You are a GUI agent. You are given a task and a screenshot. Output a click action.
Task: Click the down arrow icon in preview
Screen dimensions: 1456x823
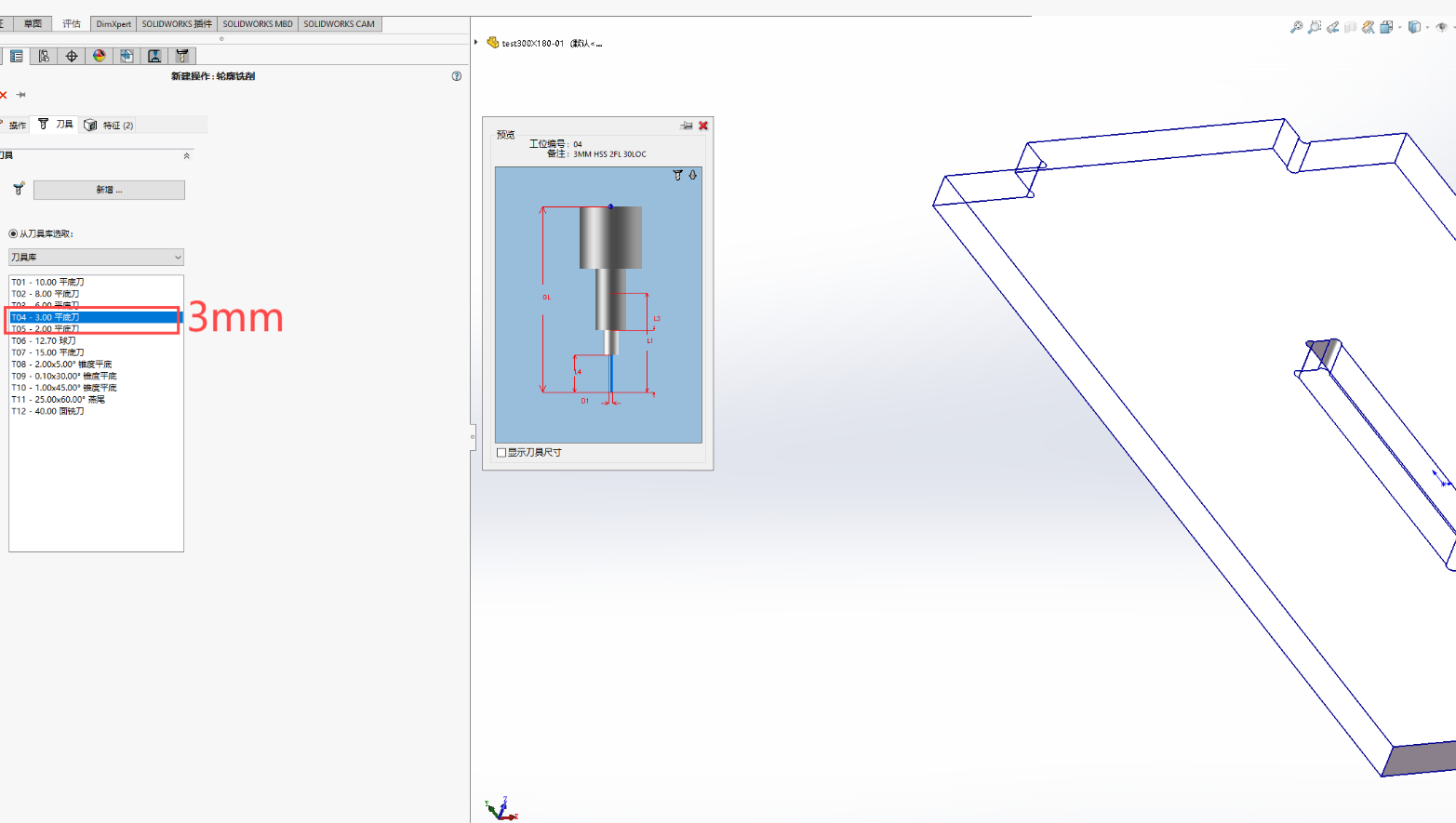tap(692, 175)
